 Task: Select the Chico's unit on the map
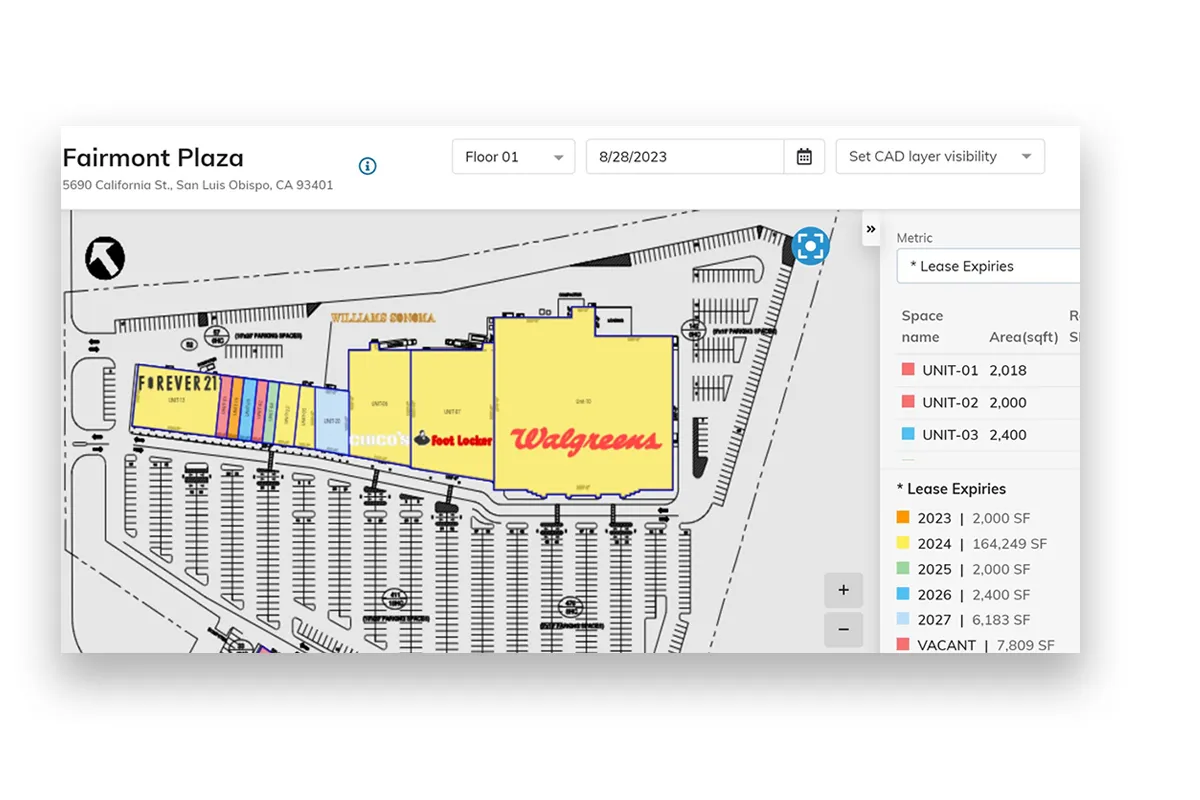379,408
